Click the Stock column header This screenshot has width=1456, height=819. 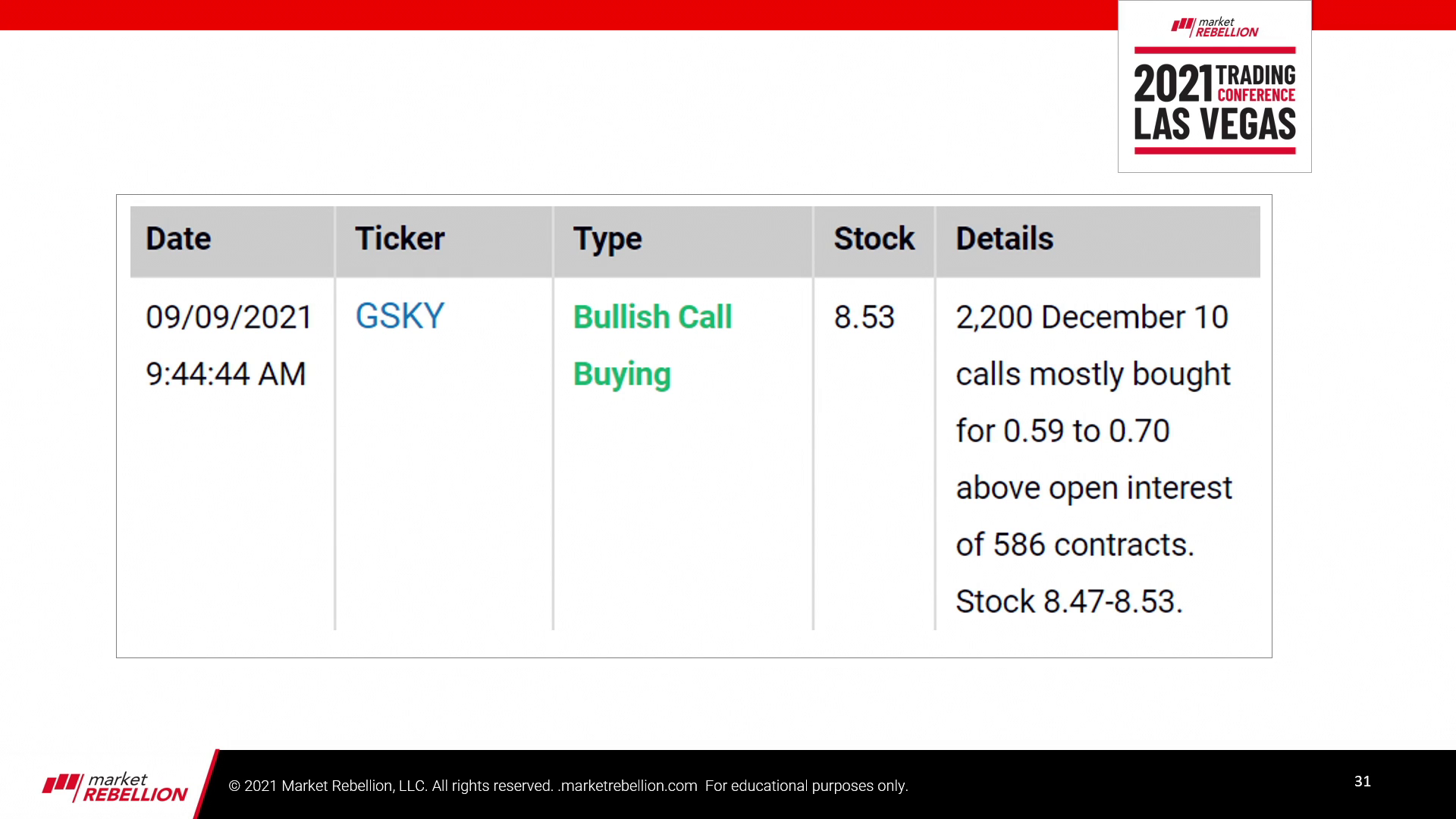click(x=874, y=239)
